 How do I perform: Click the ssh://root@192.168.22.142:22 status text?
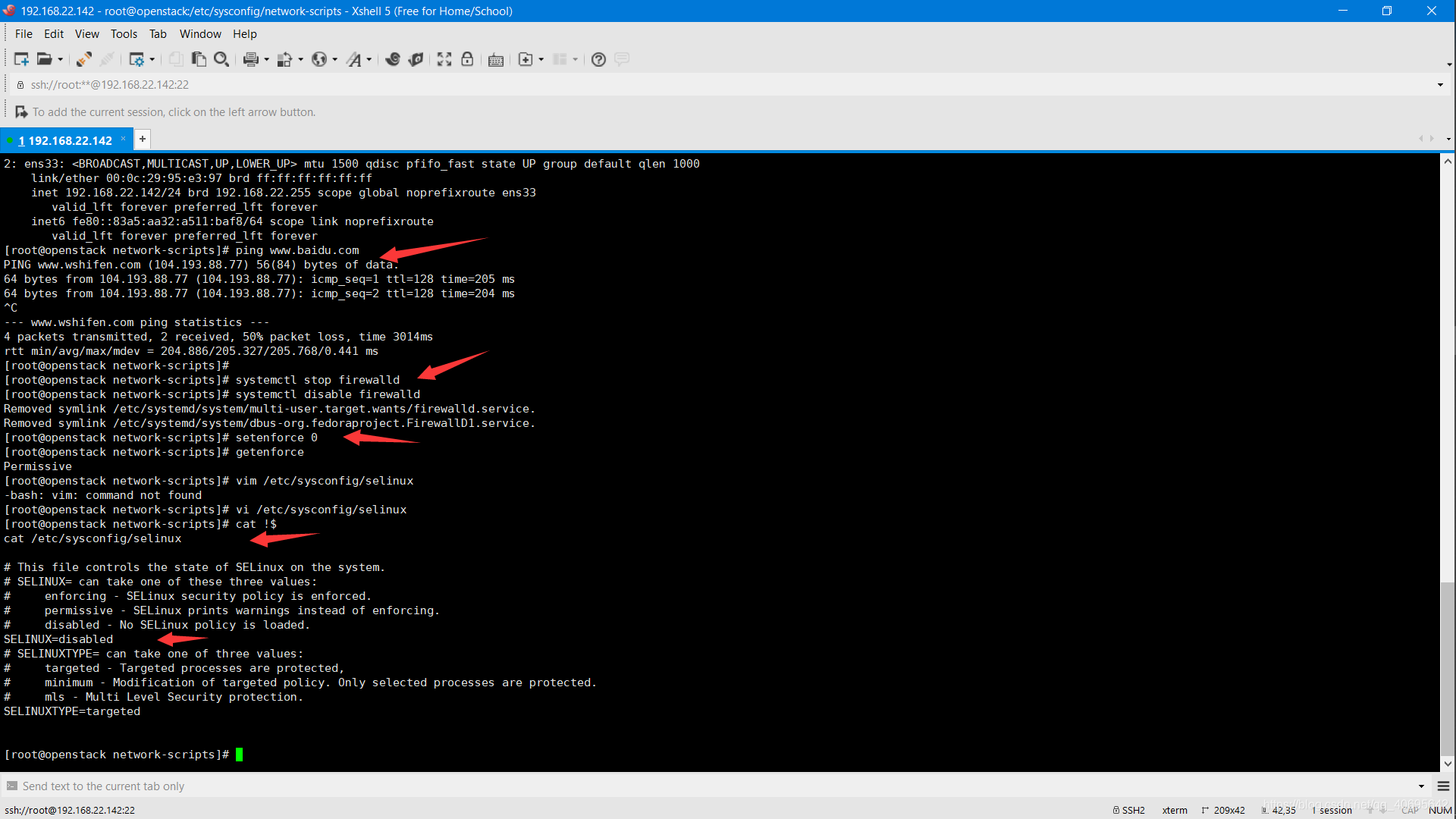[70, 810]
